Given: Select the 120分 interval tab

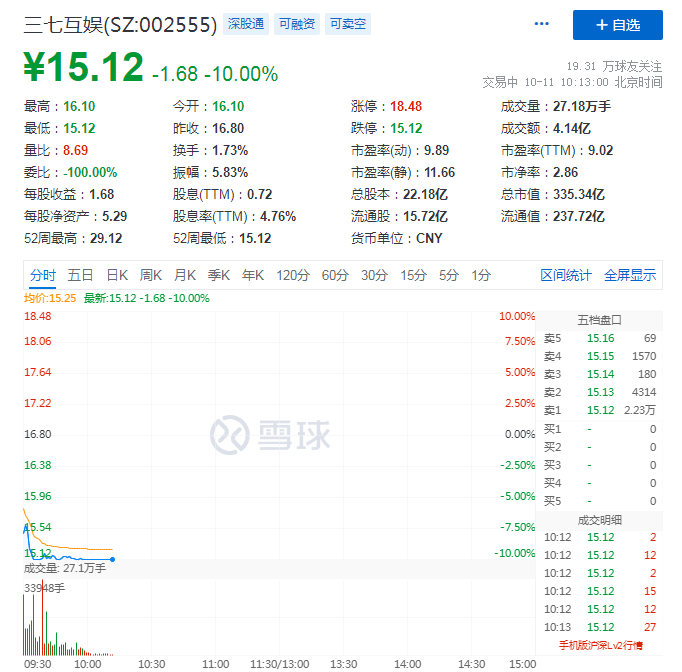Looking at the screenshot, I should click(293, 275).
